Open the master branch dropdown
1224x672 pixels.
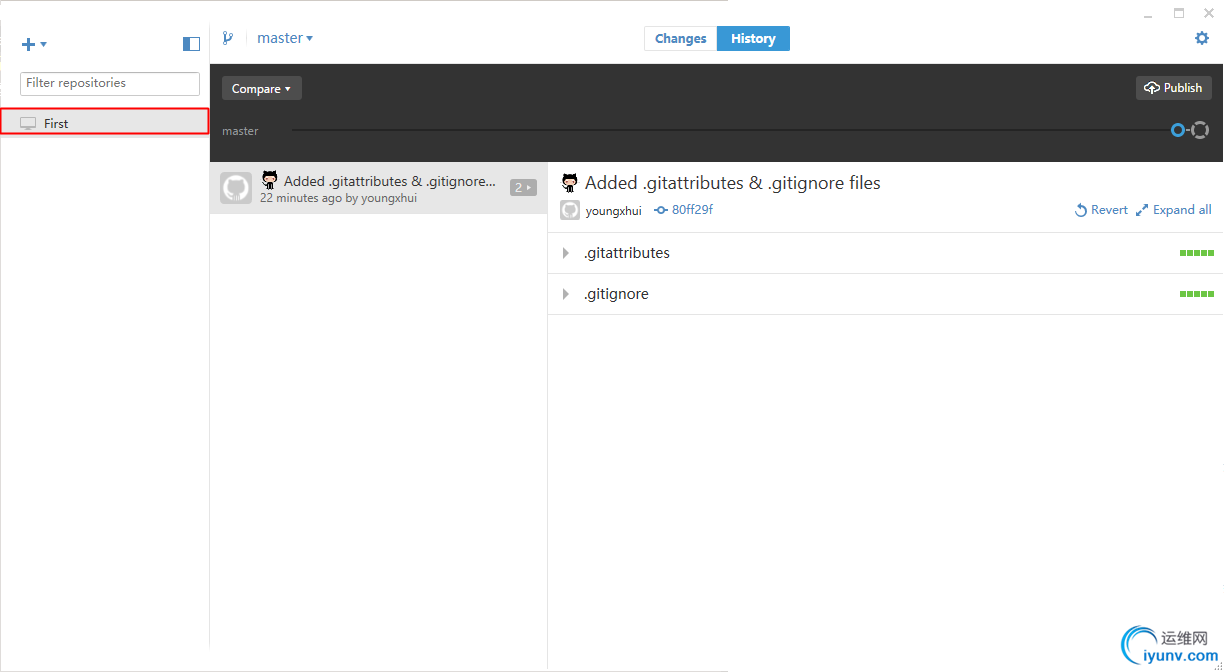(285, 38)
